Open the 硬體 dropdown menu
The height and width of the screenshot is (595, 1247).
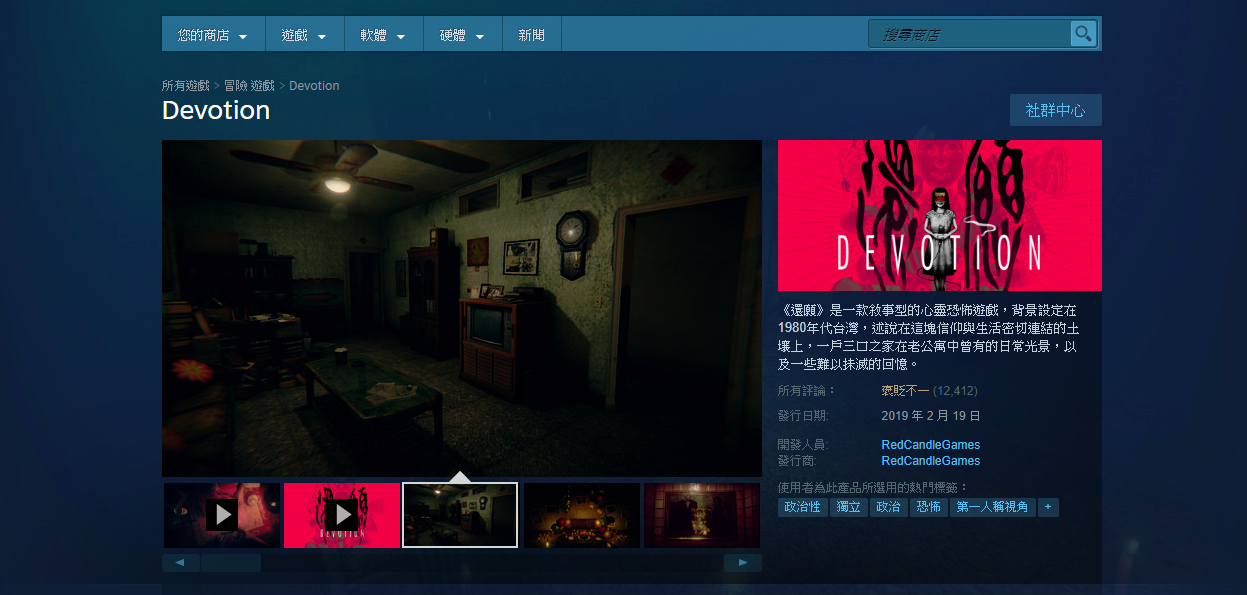coord(462,33)
